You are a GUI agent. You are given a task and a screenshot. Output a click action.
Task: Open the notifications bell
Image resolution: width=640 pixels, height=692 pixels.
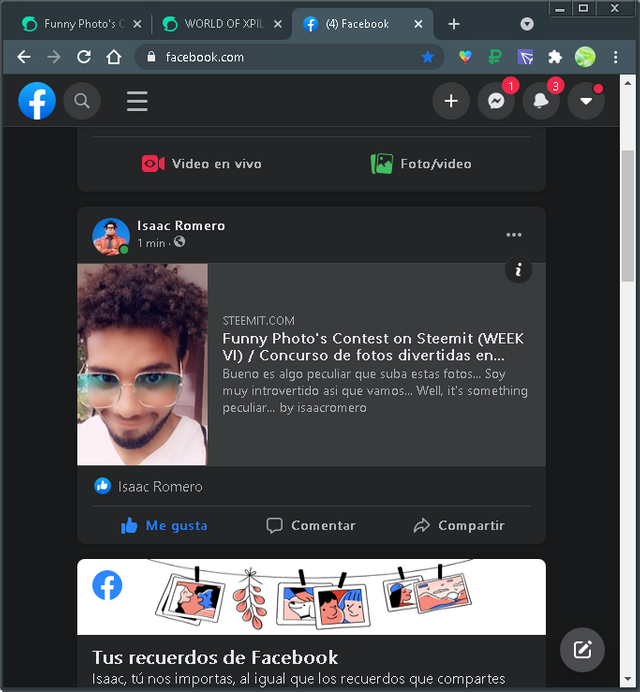[x=541, y=101]
